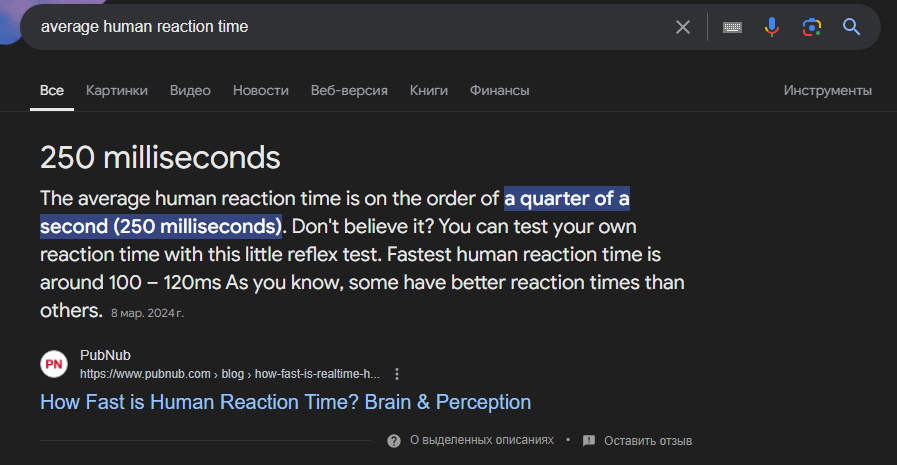
Task: Click the question mark help icon
Action: [394, 440]
